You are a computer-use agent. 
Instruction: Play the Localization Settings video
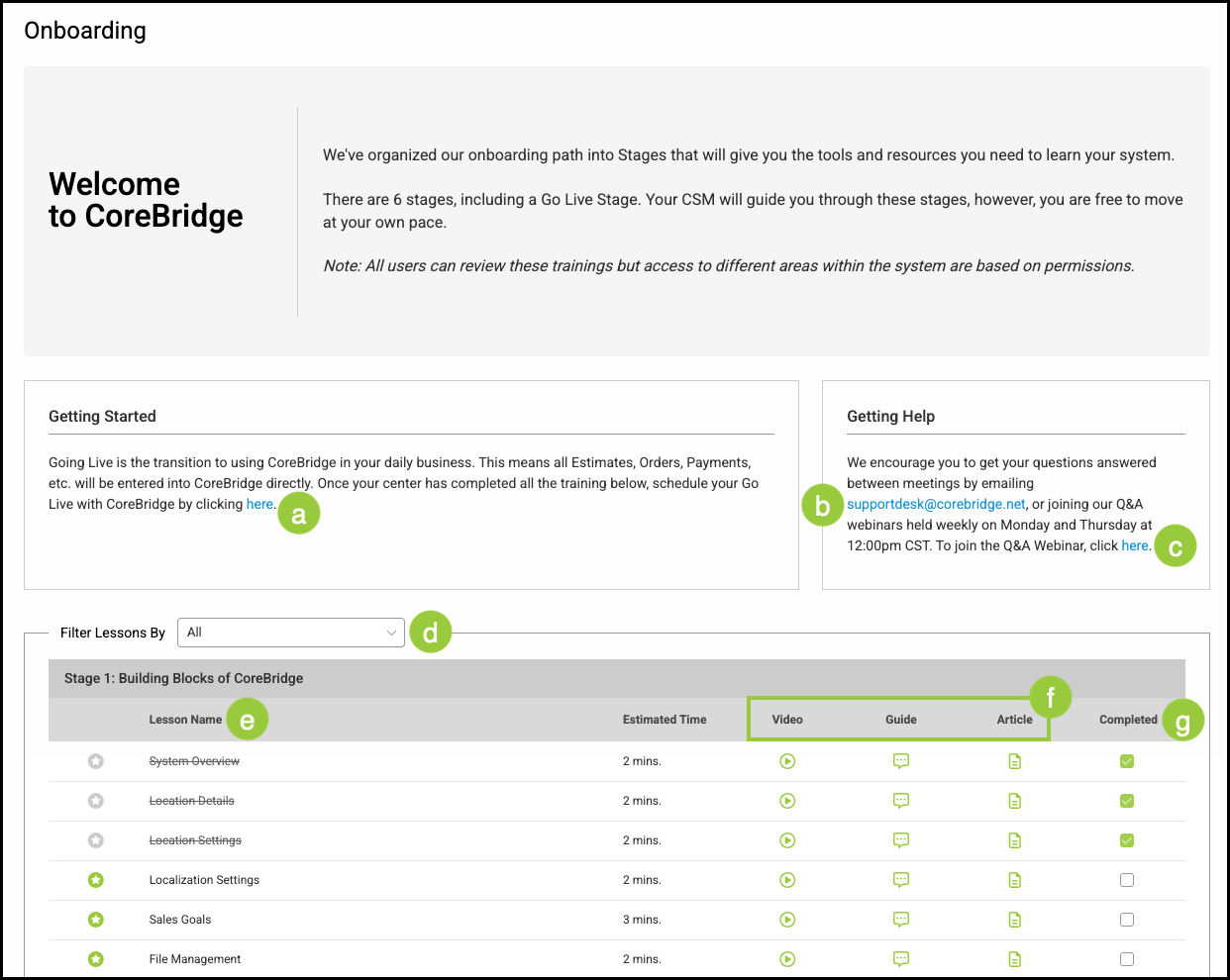787,880
